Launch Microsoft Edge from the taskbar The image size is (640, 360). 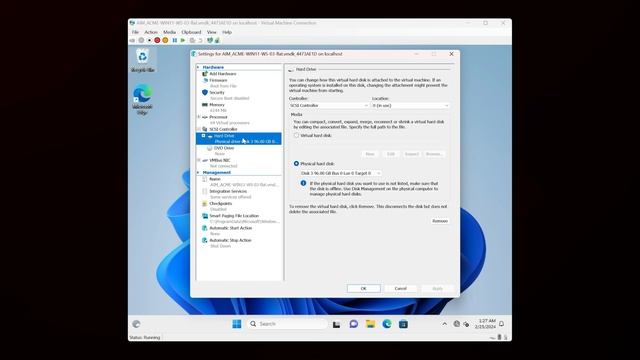(387, 324)
